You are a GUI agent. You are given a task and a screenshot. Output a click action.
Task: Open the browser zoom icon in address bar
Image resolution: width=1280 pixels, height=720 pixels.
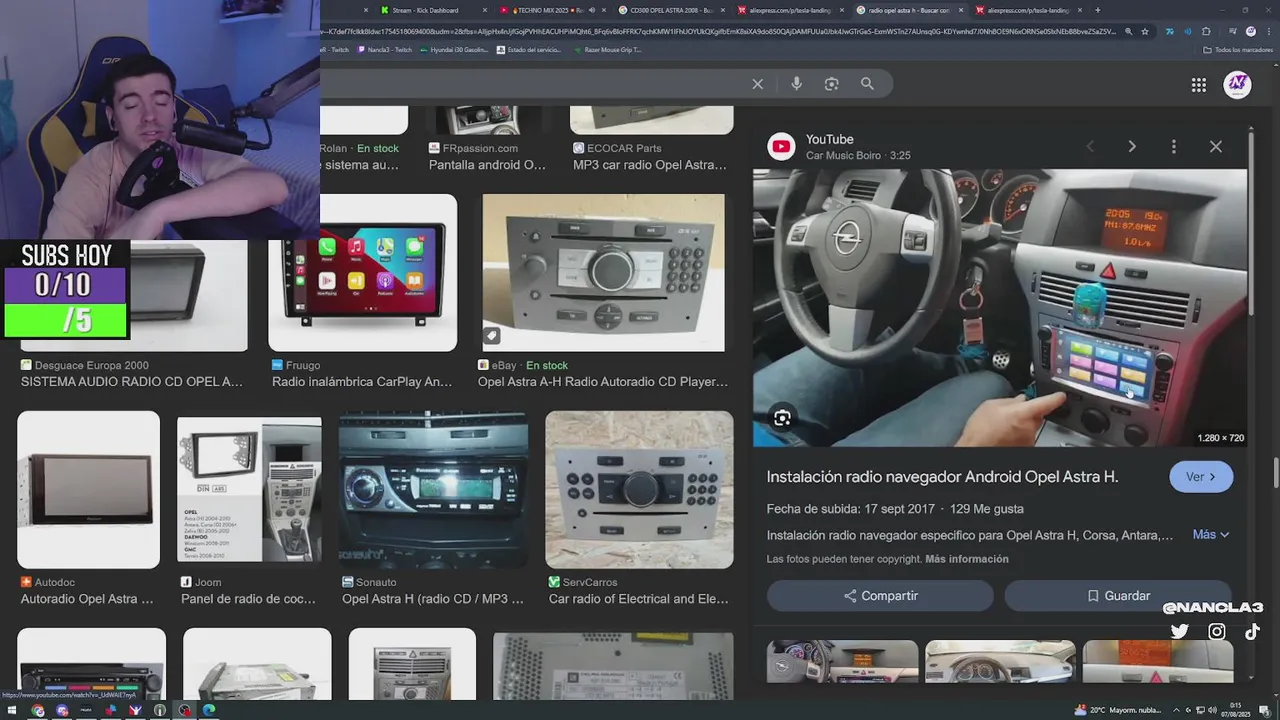click(1129, 31)
